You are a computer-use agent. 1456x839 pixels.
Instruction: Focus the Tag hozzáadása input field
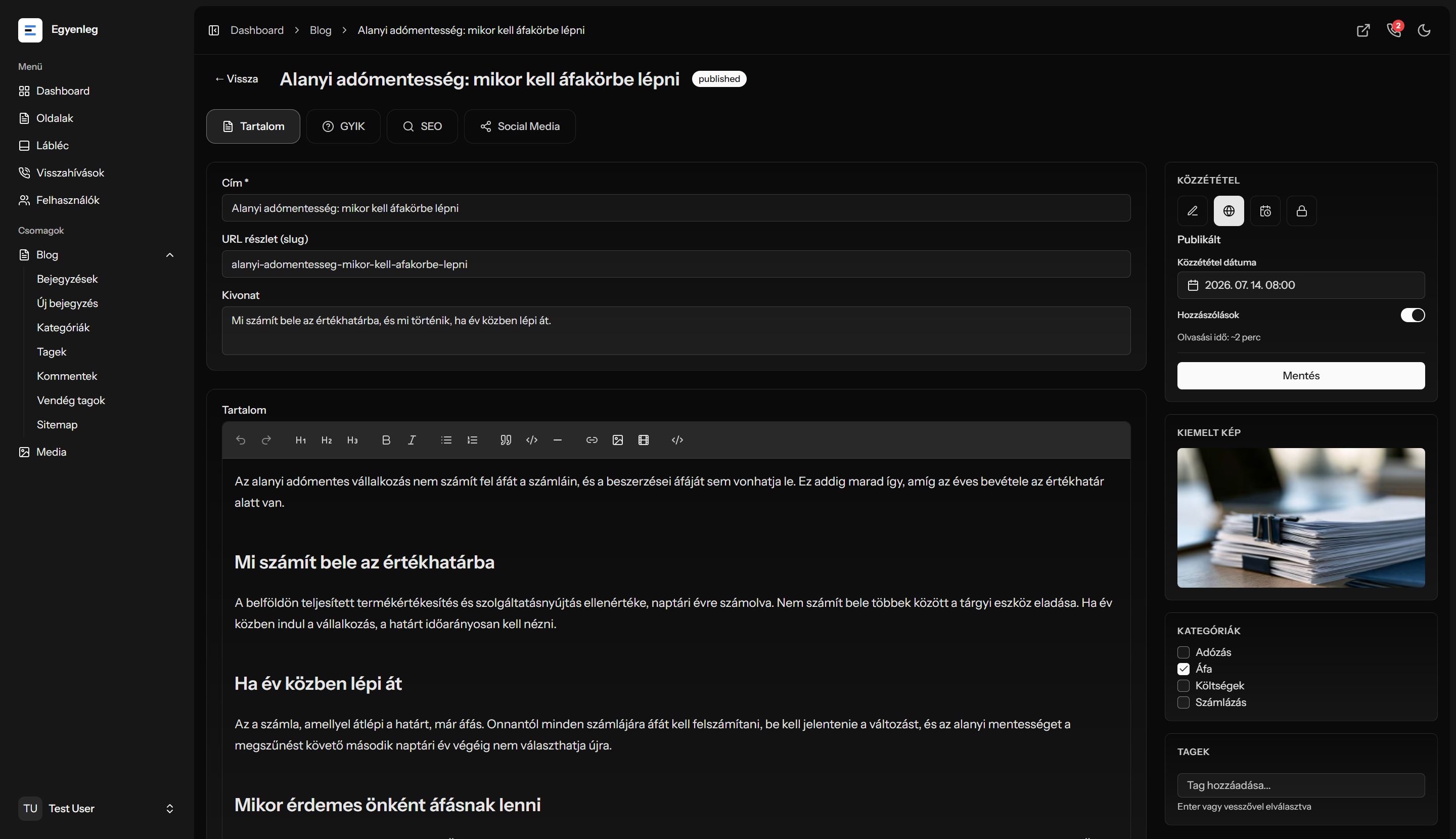tap(1301, 785)
